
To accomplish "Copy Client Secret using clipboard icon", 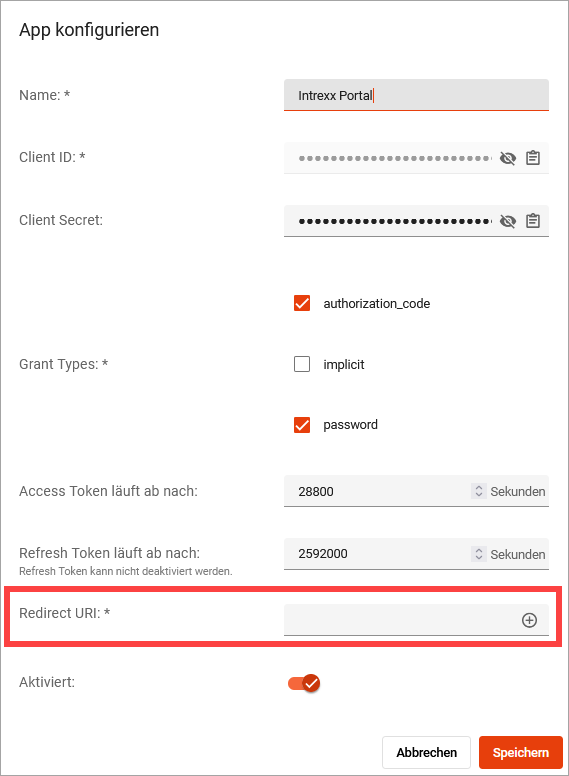I will [x=533, y=221].
